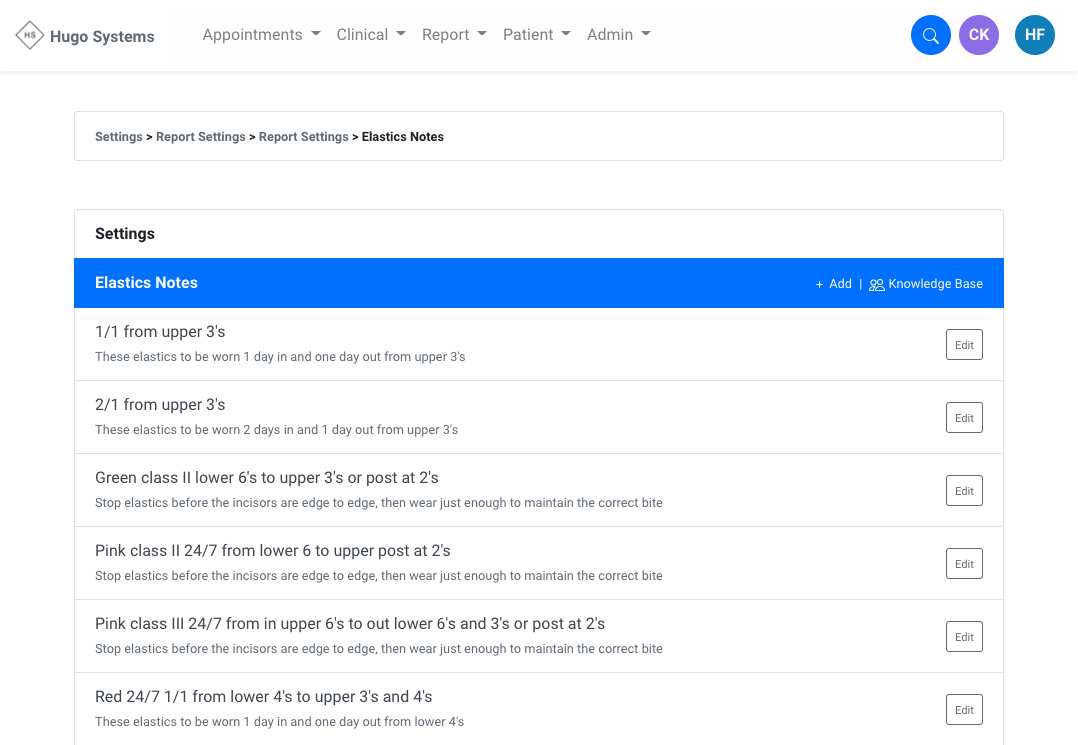1078x745 pixels.
Task: Click the Knowledge Base people icon
Action: coord(877,285)
